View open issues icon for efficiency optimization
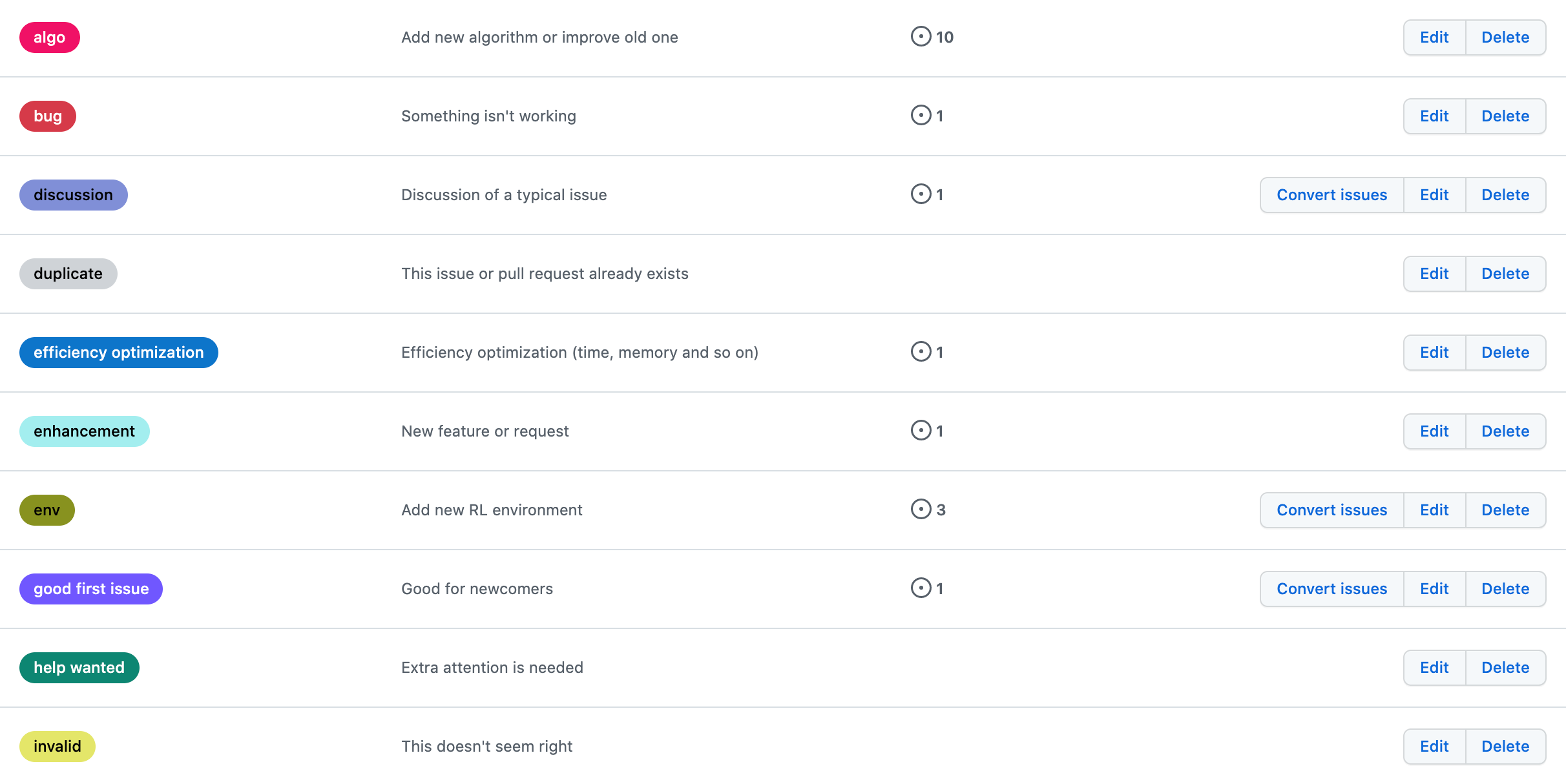The height and width of the screenshot is (784, 1566). [921, 352]
